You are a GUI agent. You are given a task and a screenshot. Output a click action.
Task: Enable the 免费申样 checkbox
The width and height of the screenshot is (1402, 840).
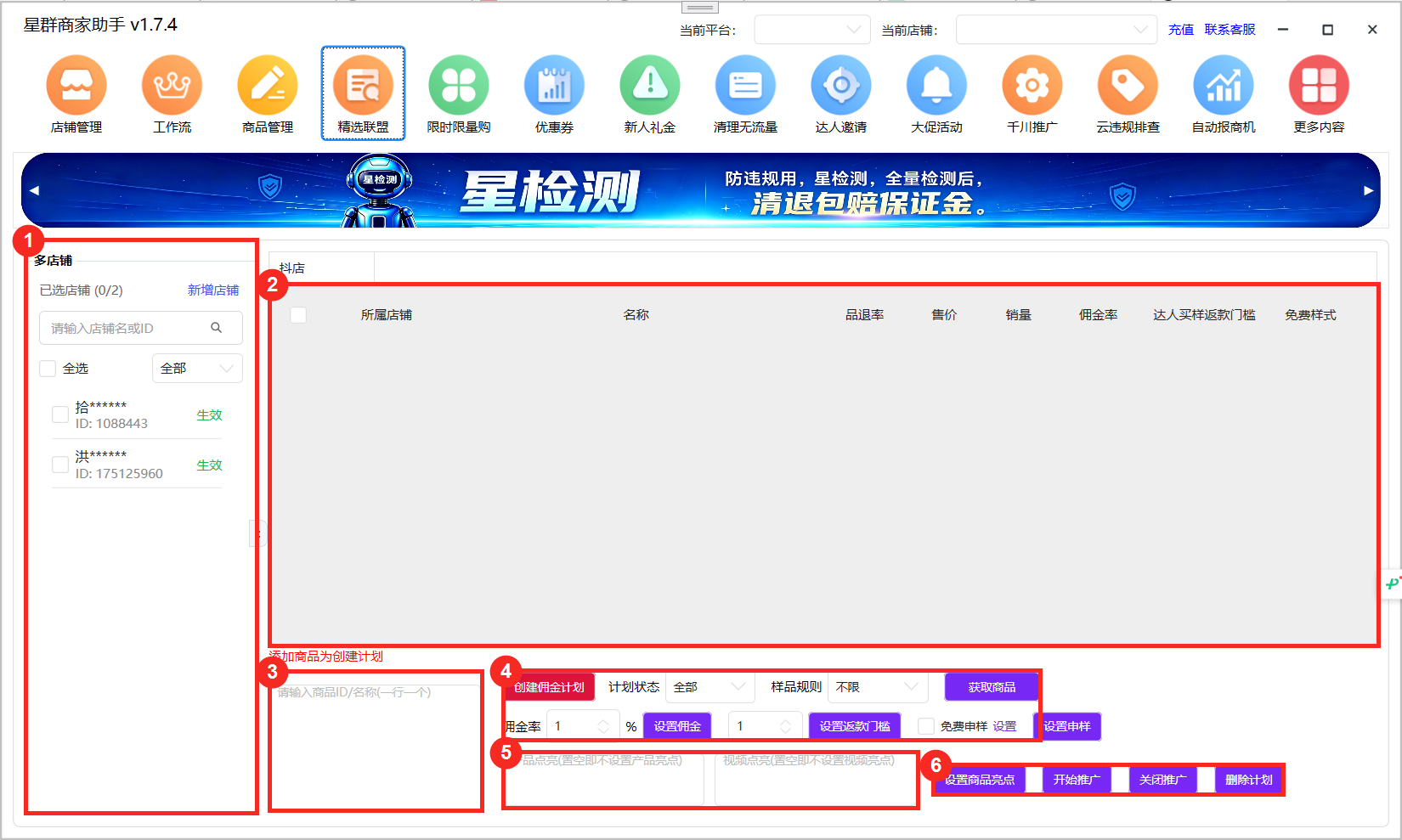pyautogui.click(x=927, y=726)
